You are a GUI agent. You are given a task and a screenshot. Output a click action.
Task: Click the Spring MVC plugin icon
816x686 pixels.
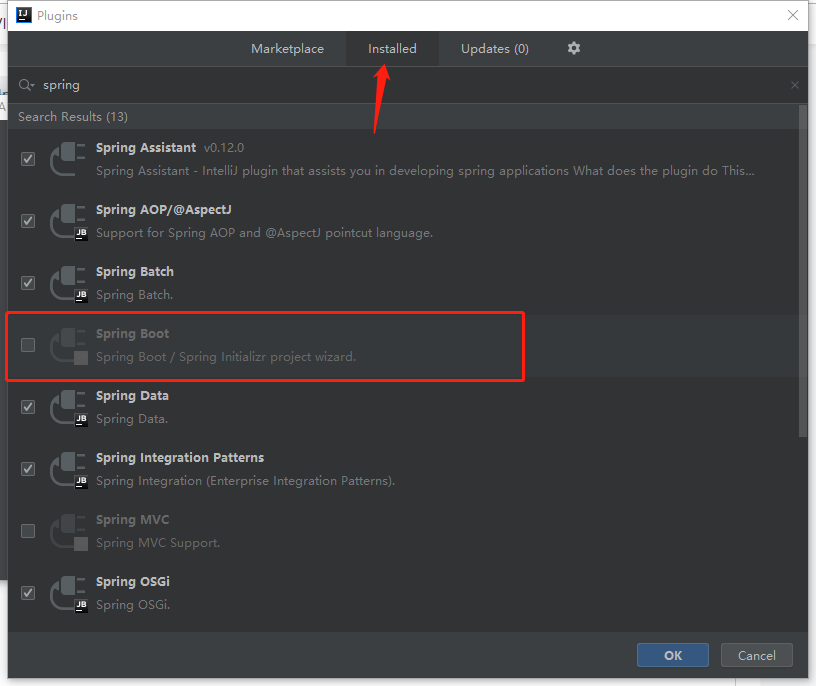click(x=68, y=531)
